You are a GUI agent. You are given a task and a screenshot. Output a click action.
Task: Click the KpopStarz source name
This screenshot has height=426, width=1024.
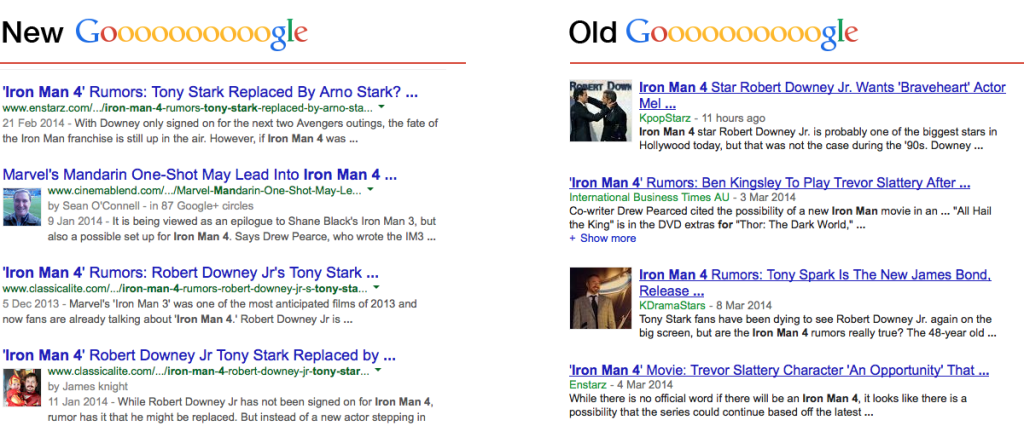coord(664,118)
